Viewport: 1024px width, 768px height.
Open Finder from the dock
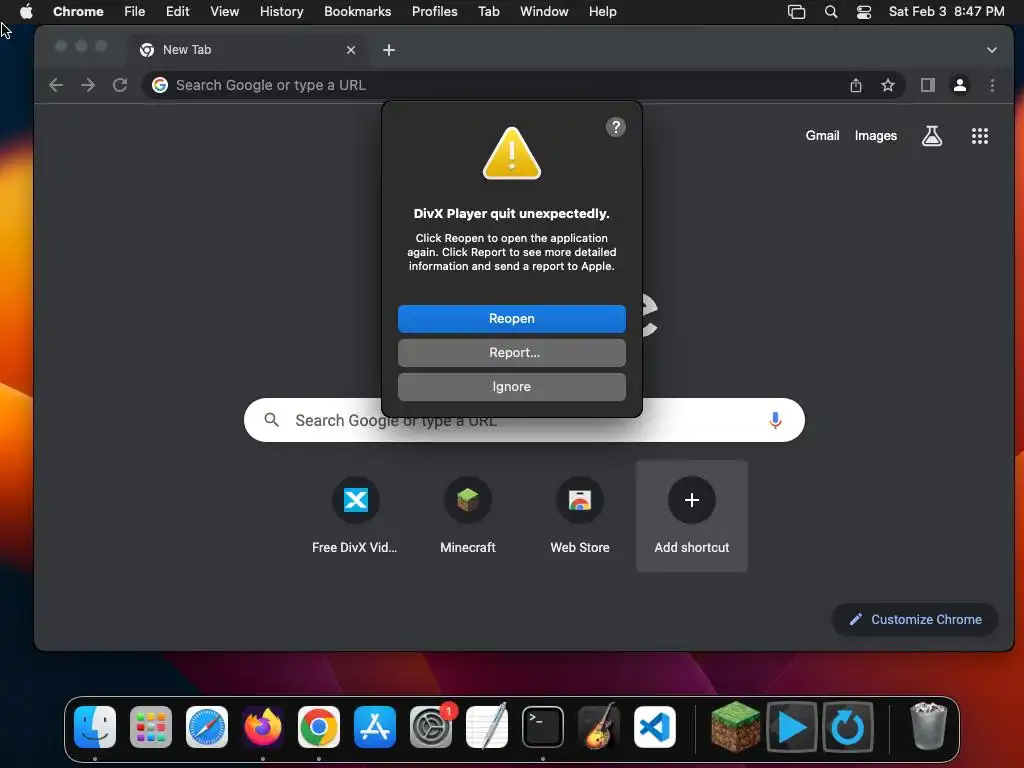pos(95,727)
